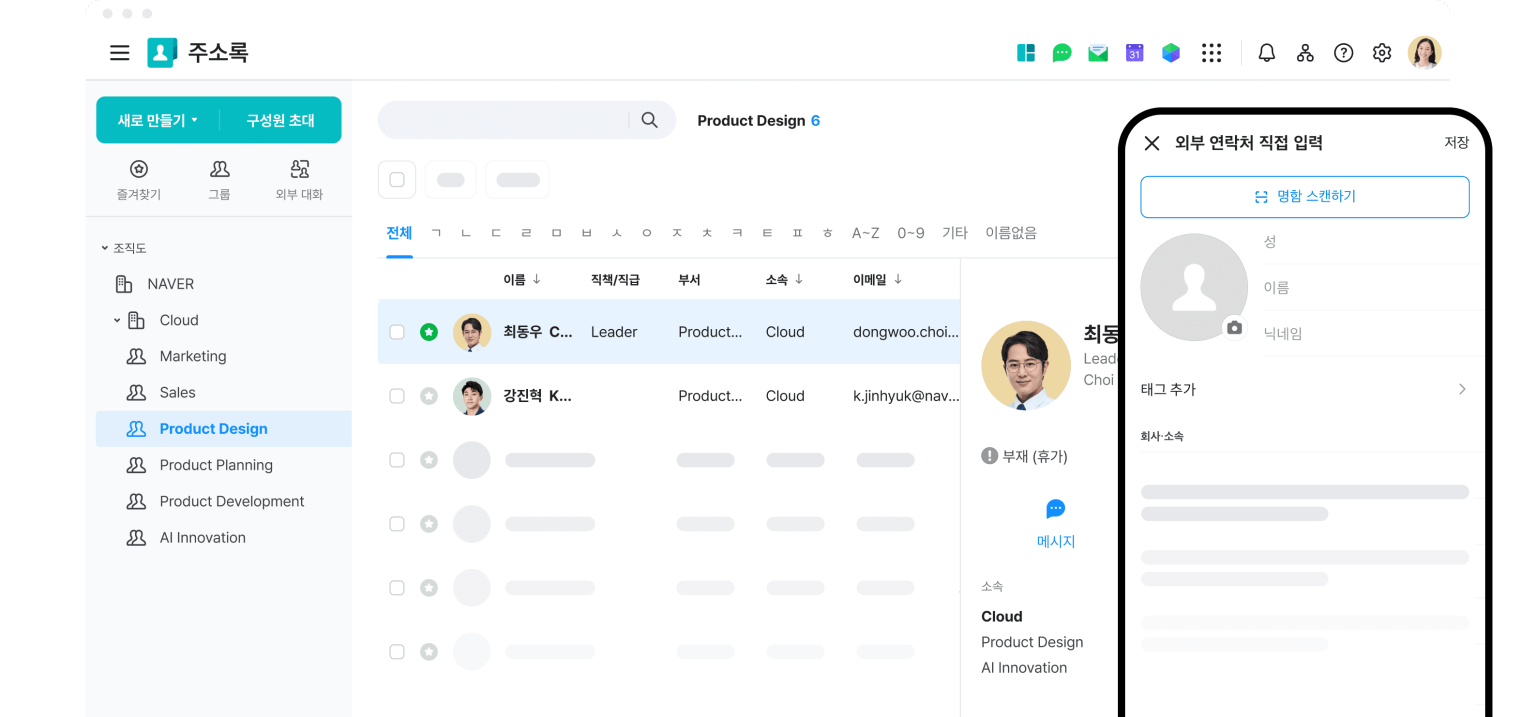The width and height of the screenshot is (1536, 717).
Task: Open the settings gear icon
Action: pyautogui.click(x=1382, y=53)
